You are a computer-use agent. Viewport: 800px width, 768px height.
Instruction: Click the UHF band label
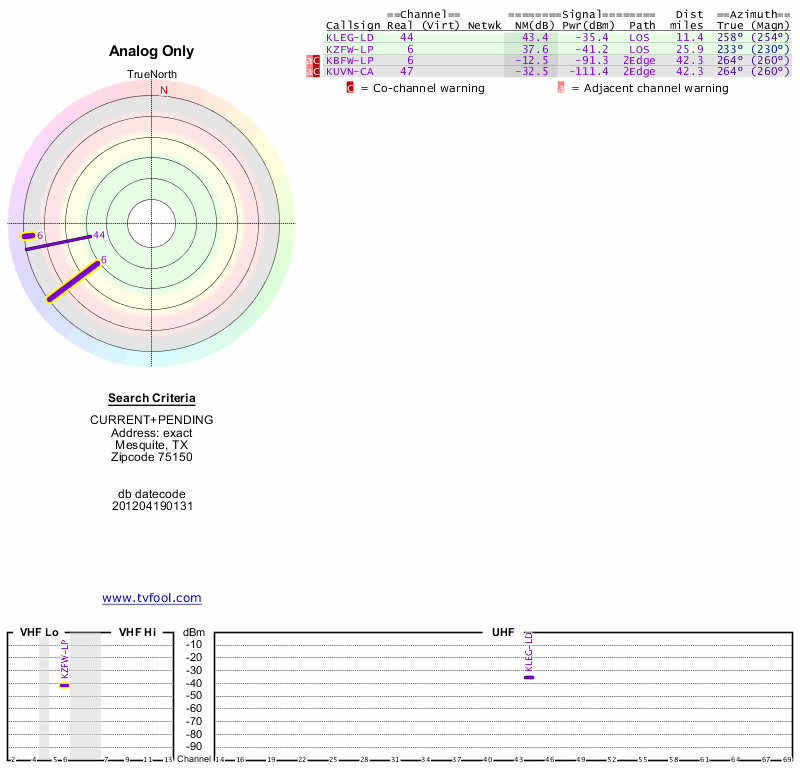click(x=503, y=632)
